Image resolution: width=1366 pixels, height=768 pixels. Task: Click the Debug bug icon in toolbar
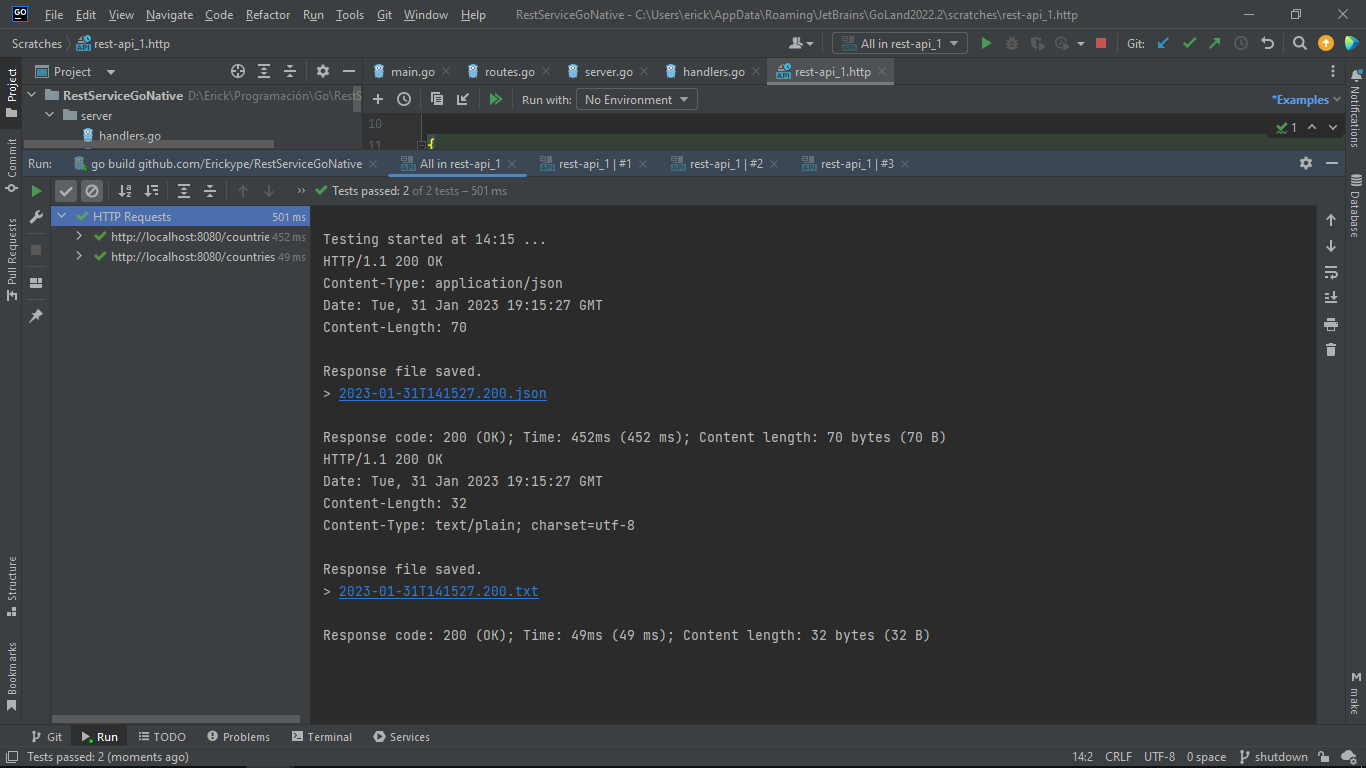point(1012,43)
